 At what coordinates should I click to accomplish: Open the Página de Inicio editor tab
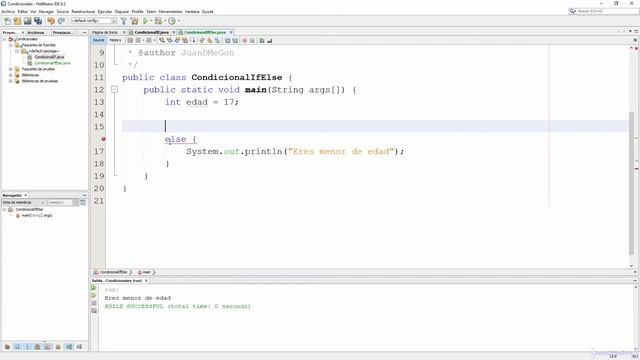pyautogui.click(x=105, y=32)
